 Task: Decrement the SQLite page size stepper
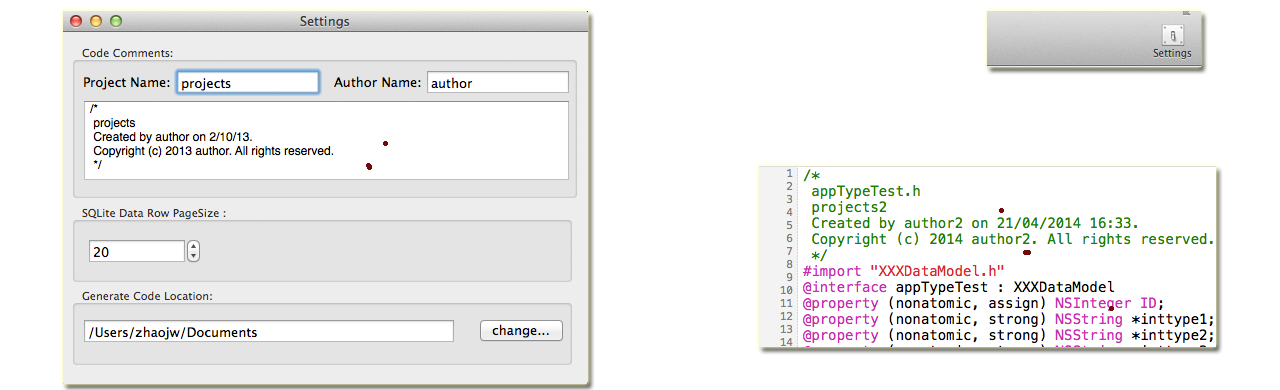[194, 257]
